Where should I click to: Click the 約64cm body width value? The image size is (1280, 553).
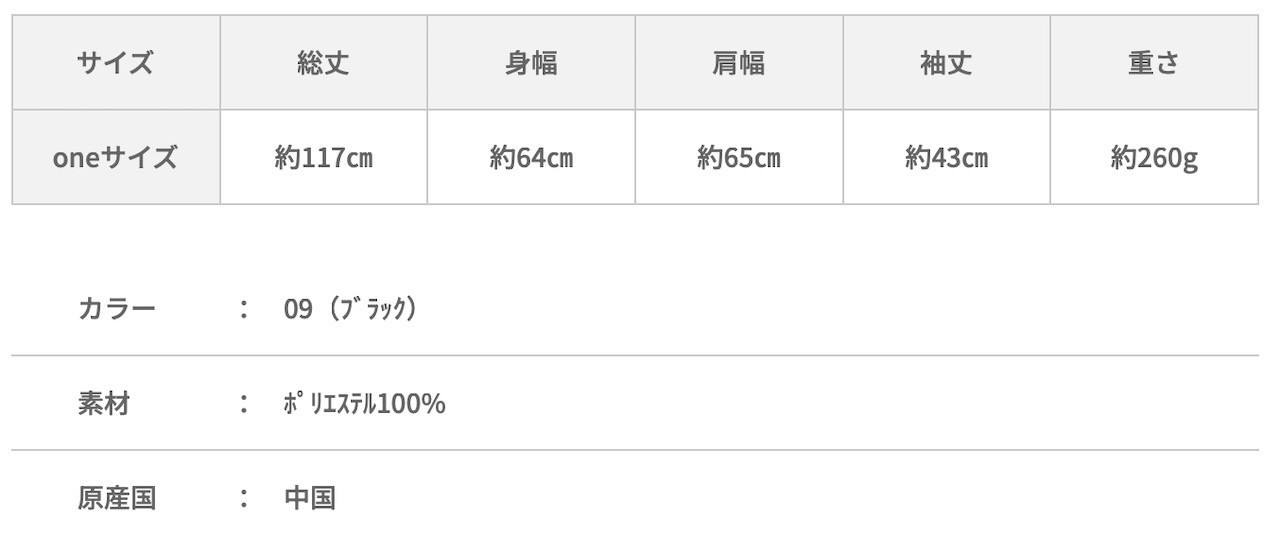coord(531,158)
